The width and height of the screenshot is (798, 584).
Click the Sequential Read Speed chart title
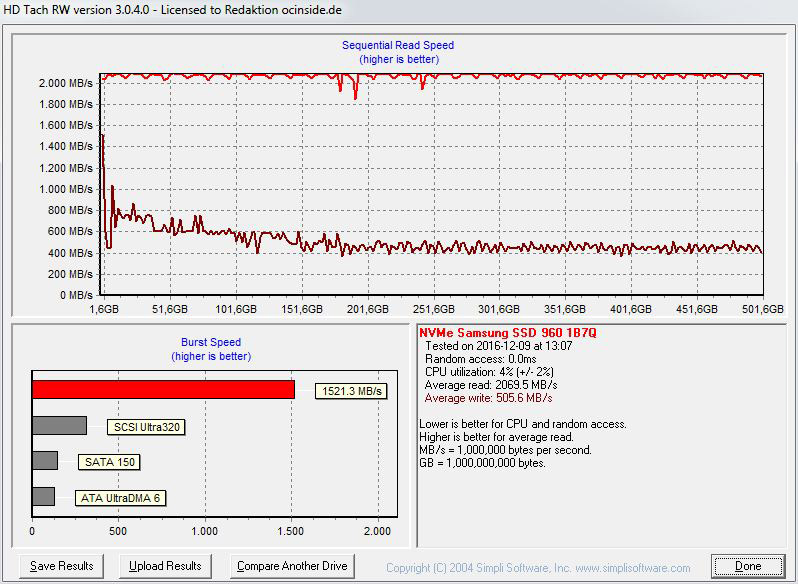(x=398, y=45)
